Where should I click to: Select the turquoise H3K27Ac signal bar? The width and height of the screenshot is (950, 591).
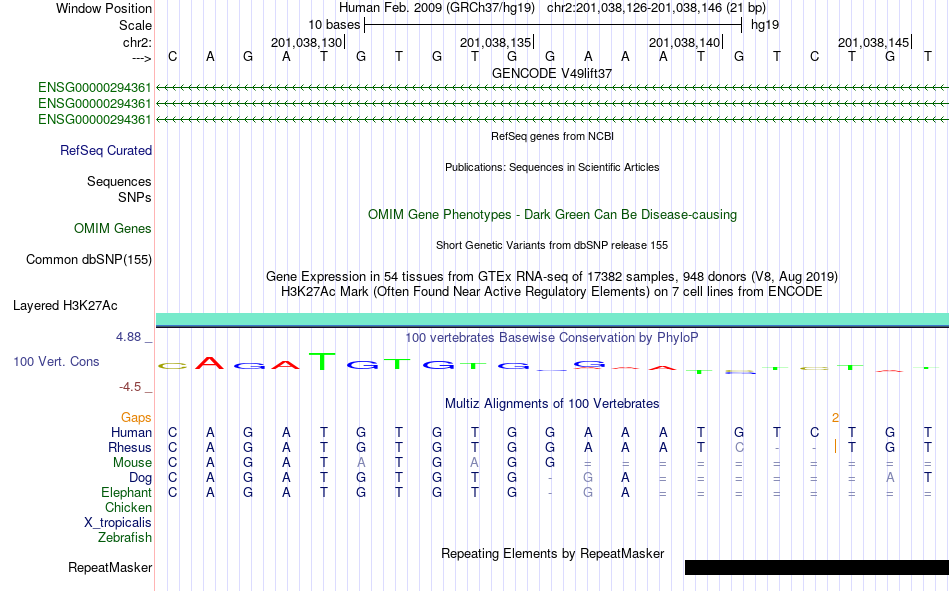[x=552, y=319]
